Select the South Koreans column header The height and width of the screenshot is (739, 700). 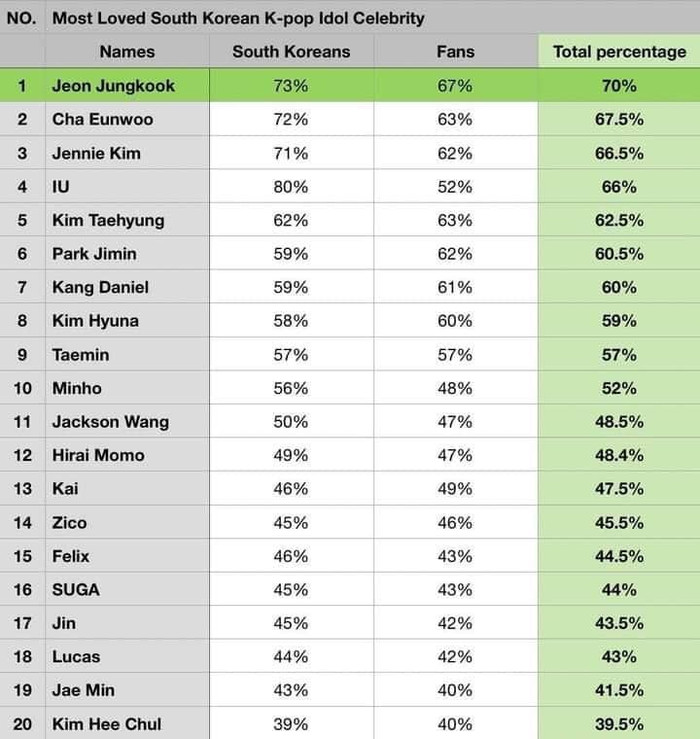(291, 51)
